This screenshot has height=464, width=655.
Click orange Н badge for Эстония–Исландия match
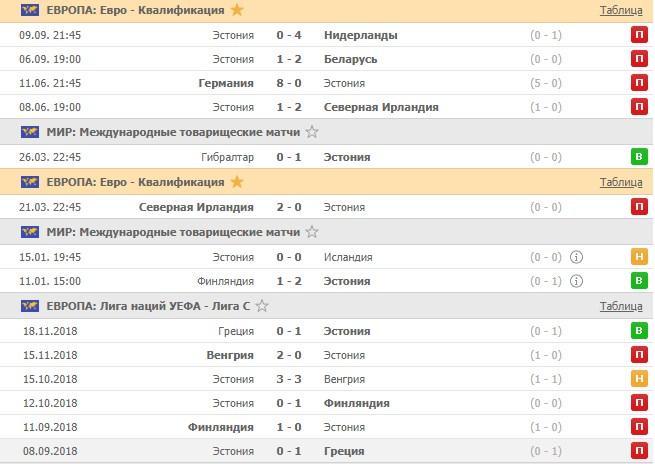click(638, 257)
